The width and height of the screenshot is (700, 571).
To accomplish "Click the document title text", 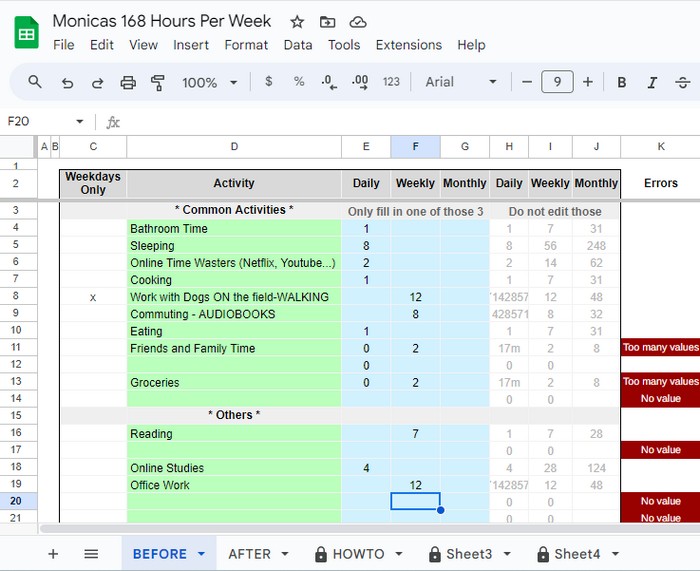I will click(162, 21).
